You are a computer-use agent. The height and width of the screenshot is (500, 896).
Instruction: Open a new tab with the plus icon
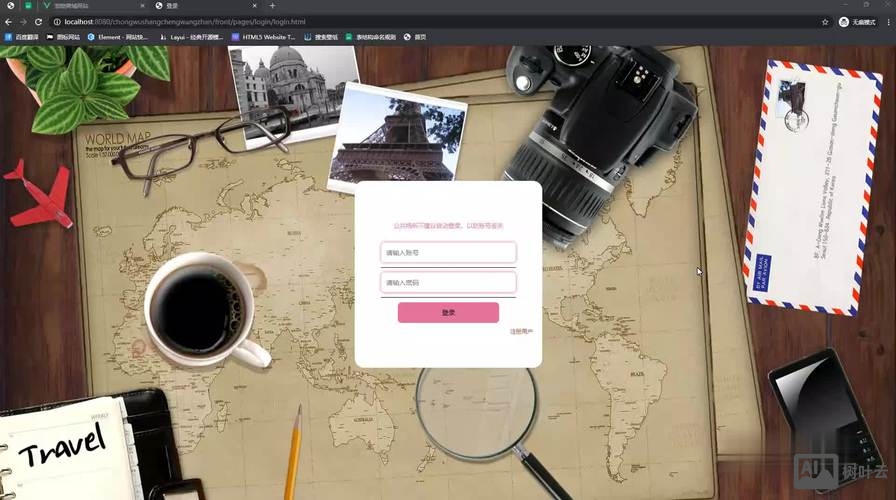coord(272,6)
